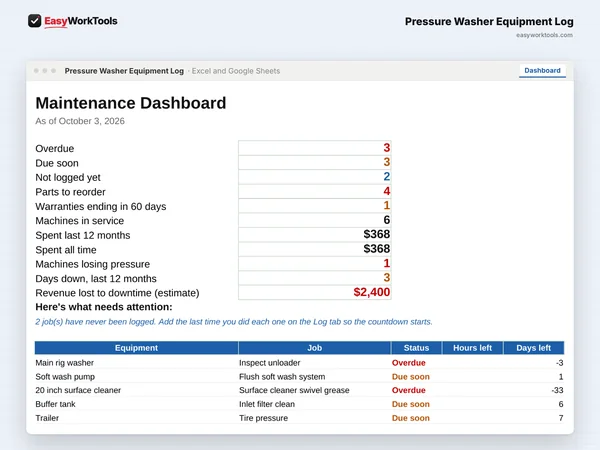Click the Hours left column header

[x=473, y=348]
